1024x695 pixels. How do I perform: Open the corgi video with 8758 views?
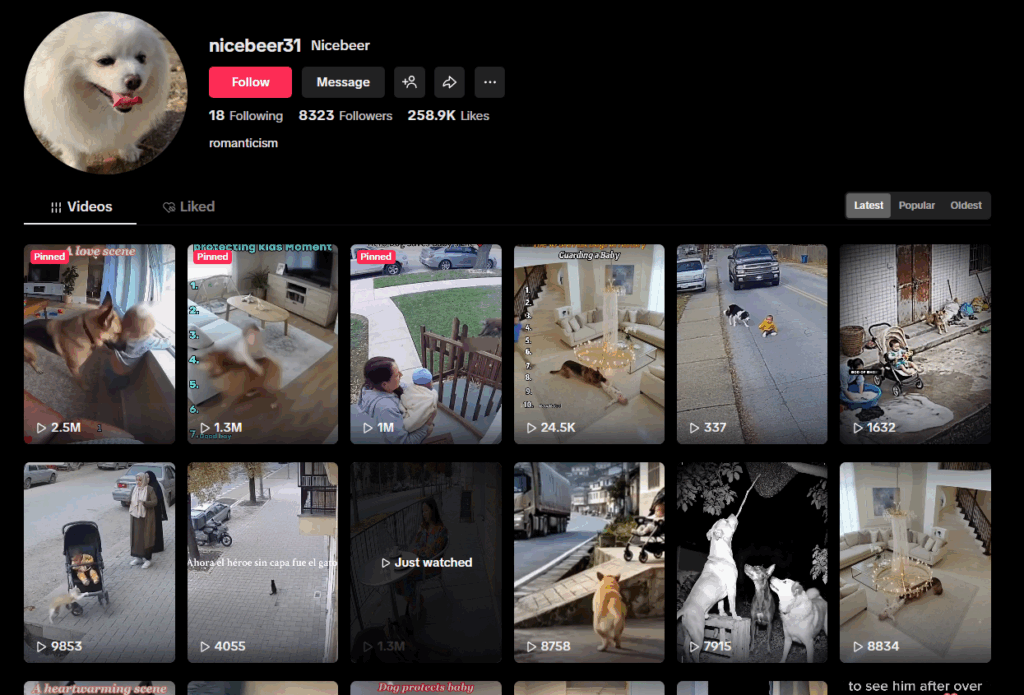pos(589,562)
